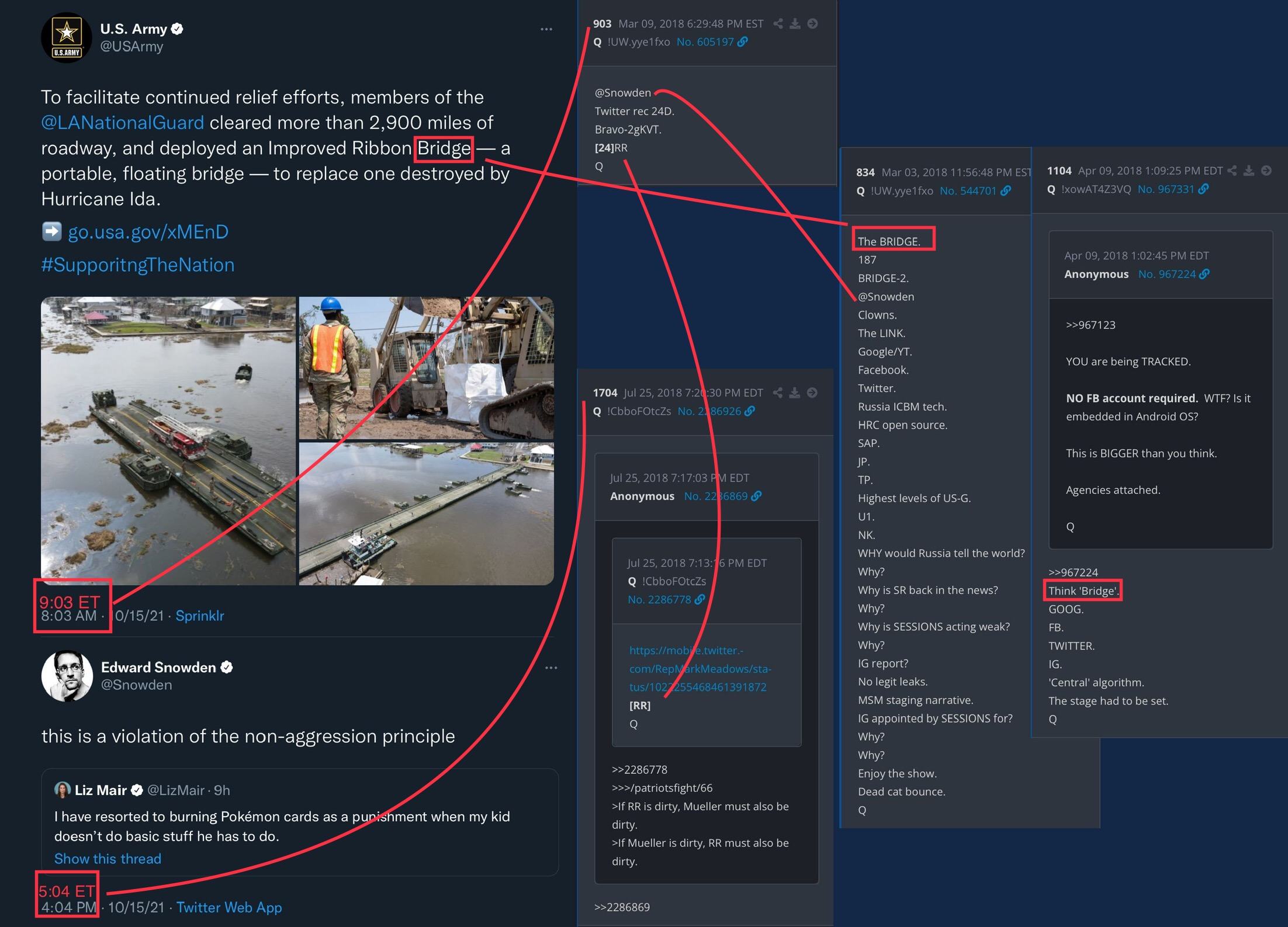Viewport: 1288px width, 927px height.
Task: Click the @USArmy handle
Action: pyautogui.click(x=131, y=46)
